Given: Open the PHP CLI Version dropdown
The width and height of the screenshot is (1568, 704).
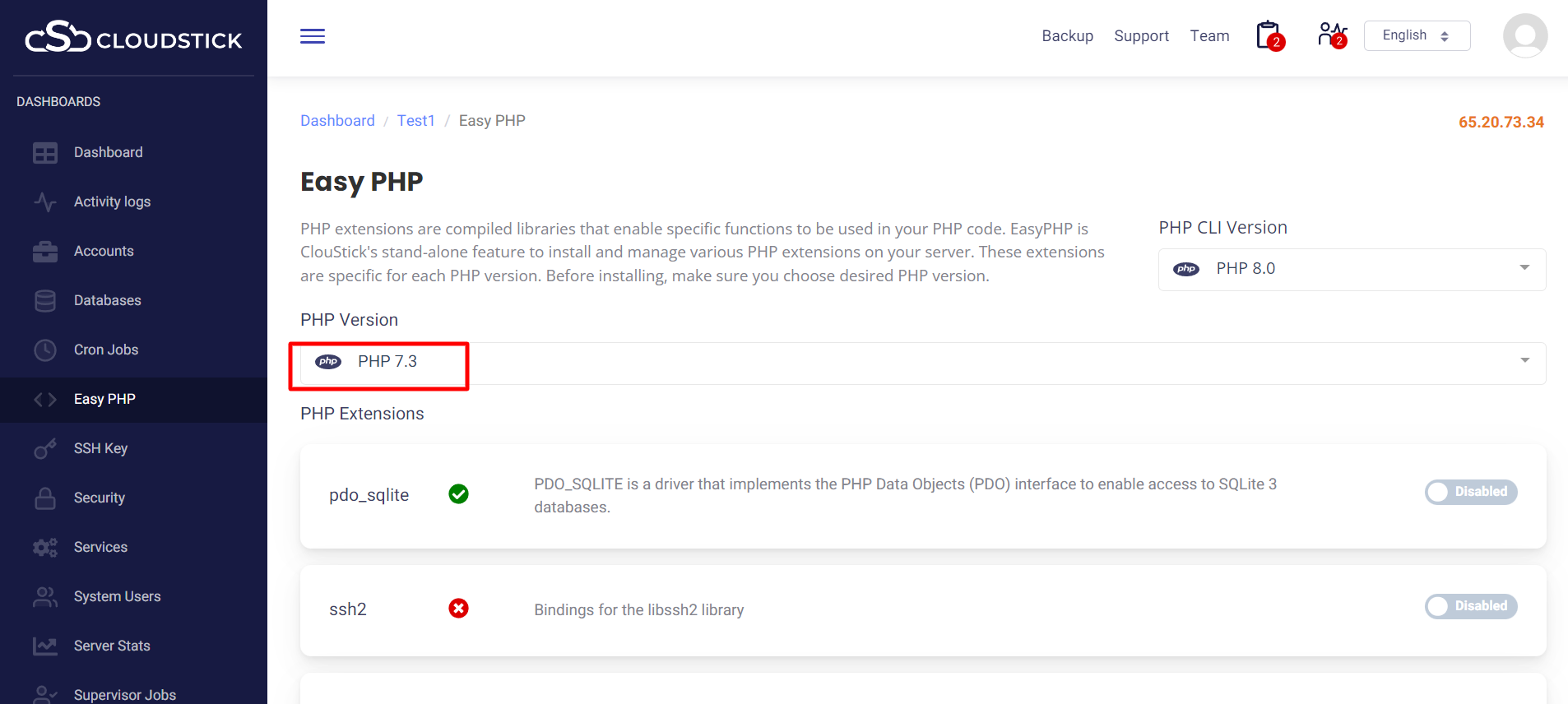Looking at the screenshot, I should click(x=1352, y=269).
